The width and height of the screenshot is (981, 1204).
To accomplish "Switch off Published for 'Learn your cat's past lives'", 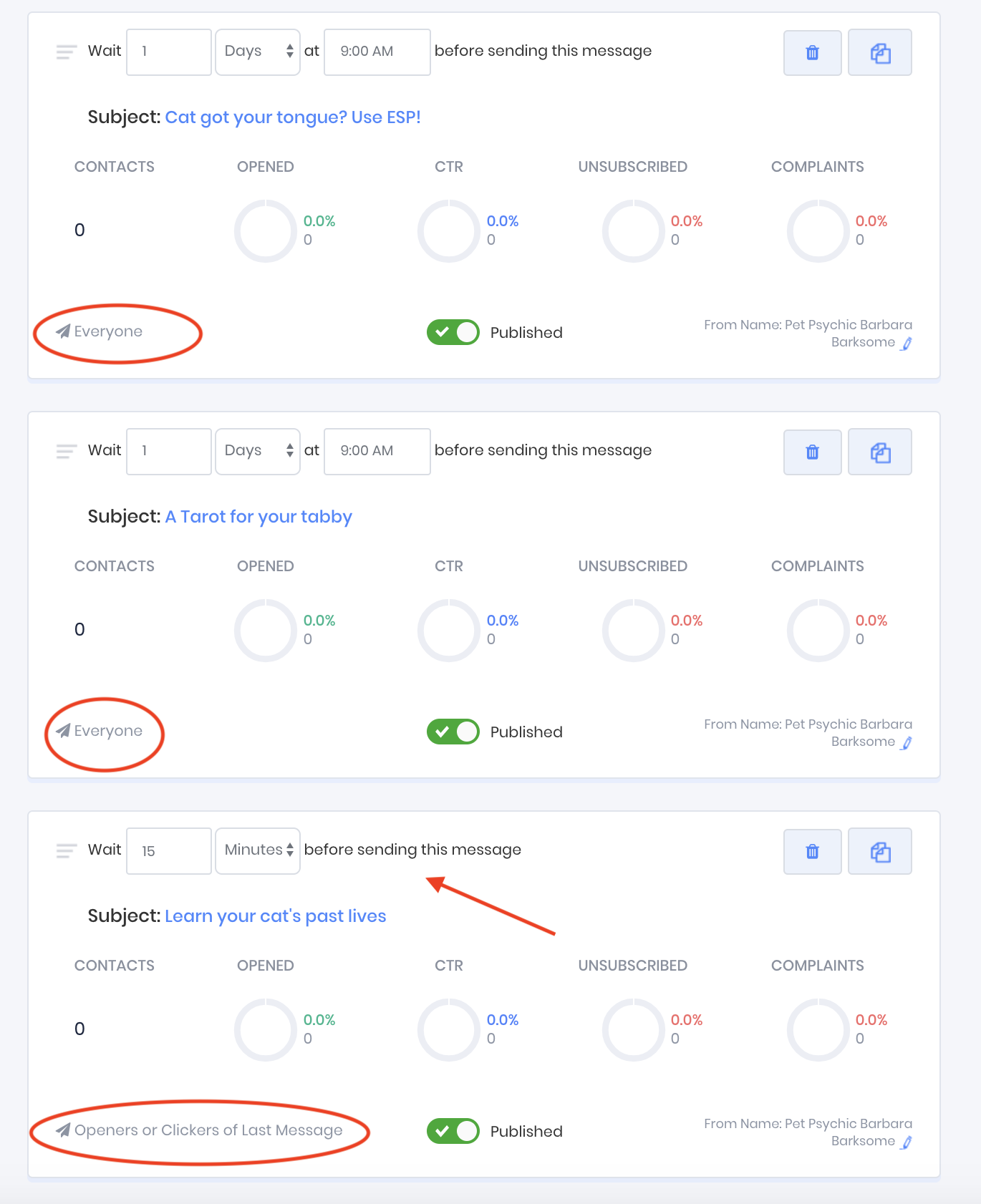I will (453, 1131).
